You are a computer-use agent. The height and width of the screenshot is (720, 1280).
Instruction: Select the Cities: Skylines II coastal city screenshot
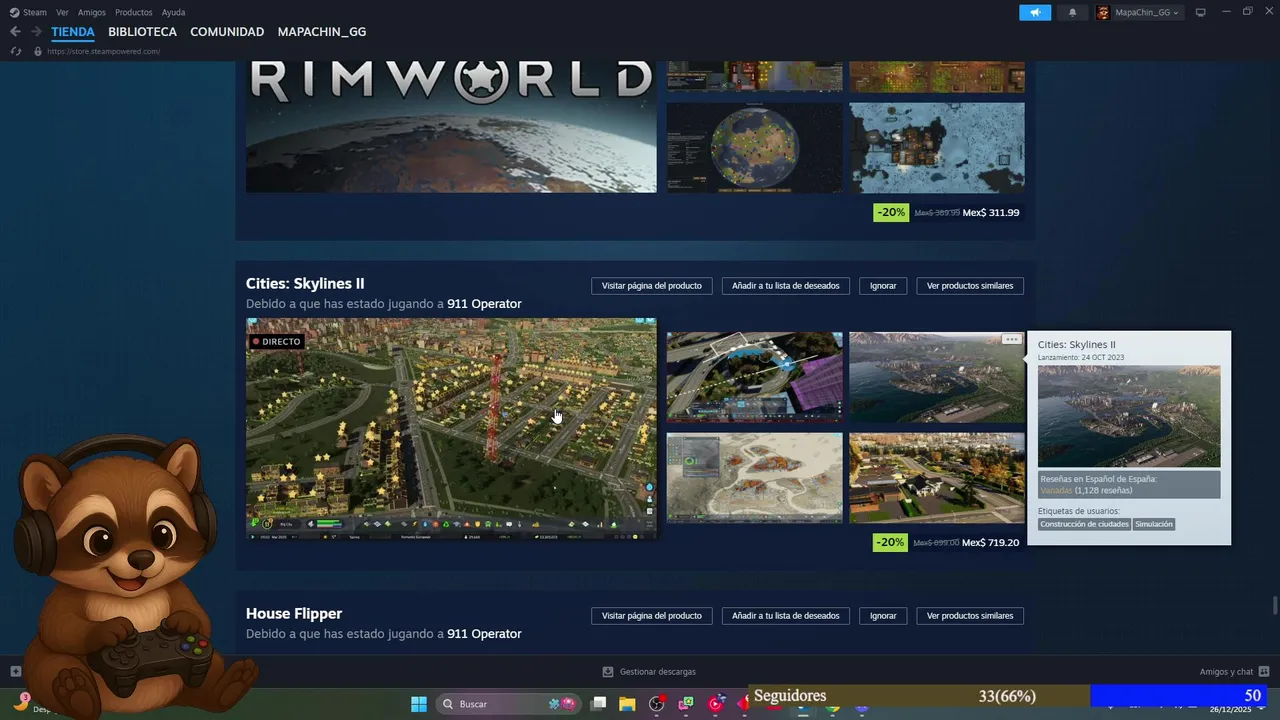coord(937,377)
